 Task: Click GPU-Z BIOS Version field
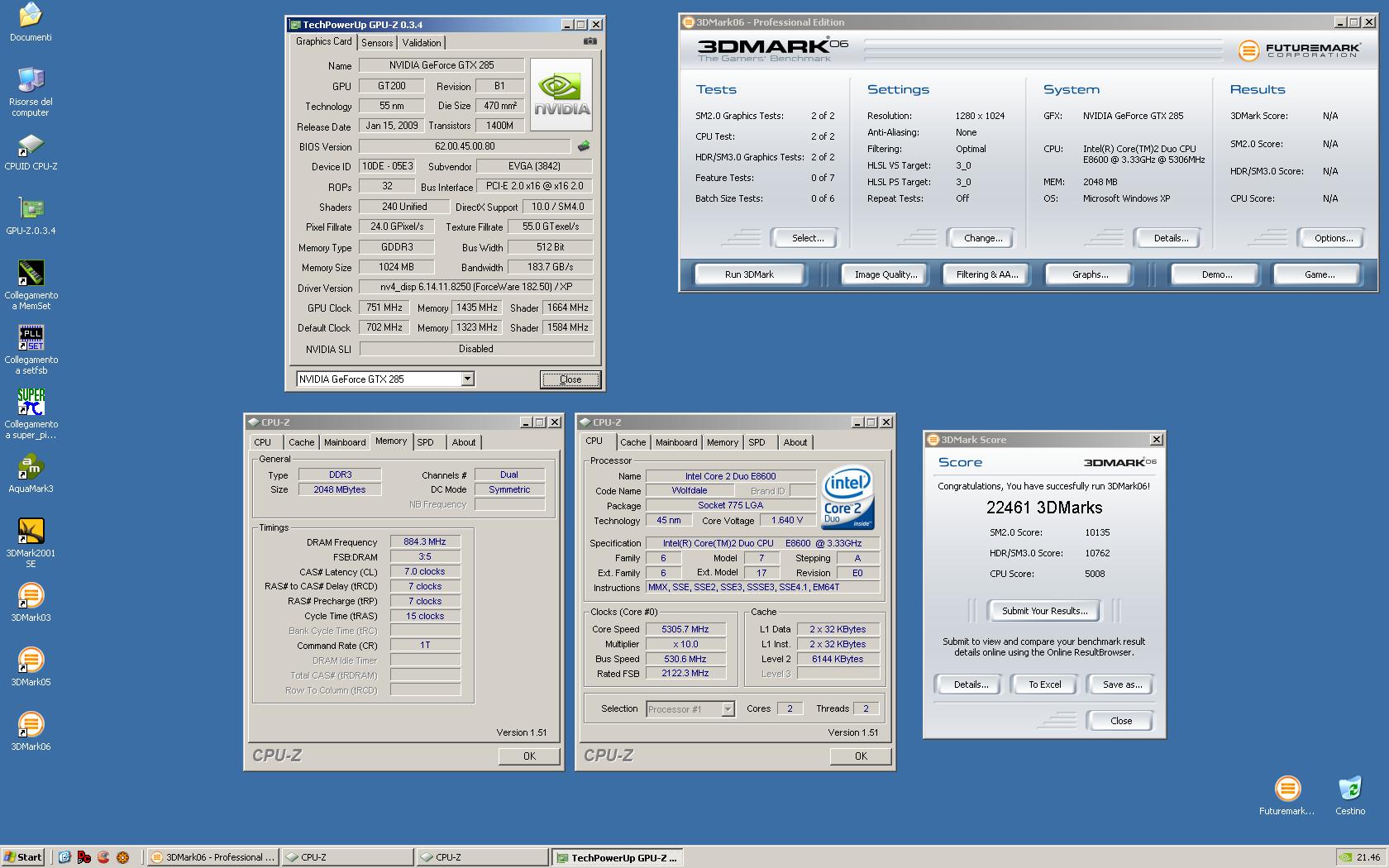[465, 146]
